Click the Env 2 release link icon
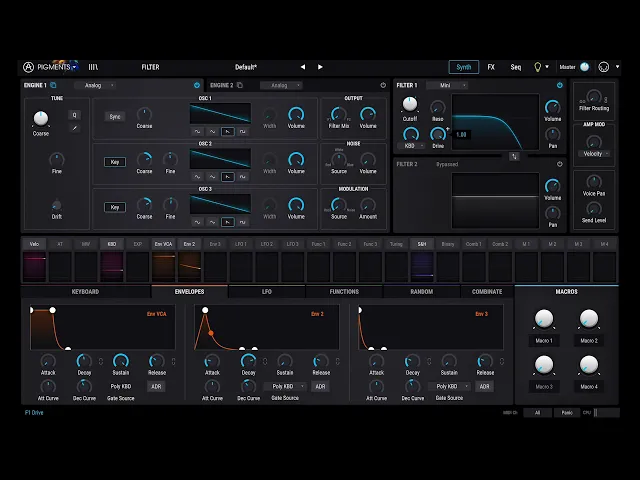 point(338,361)
